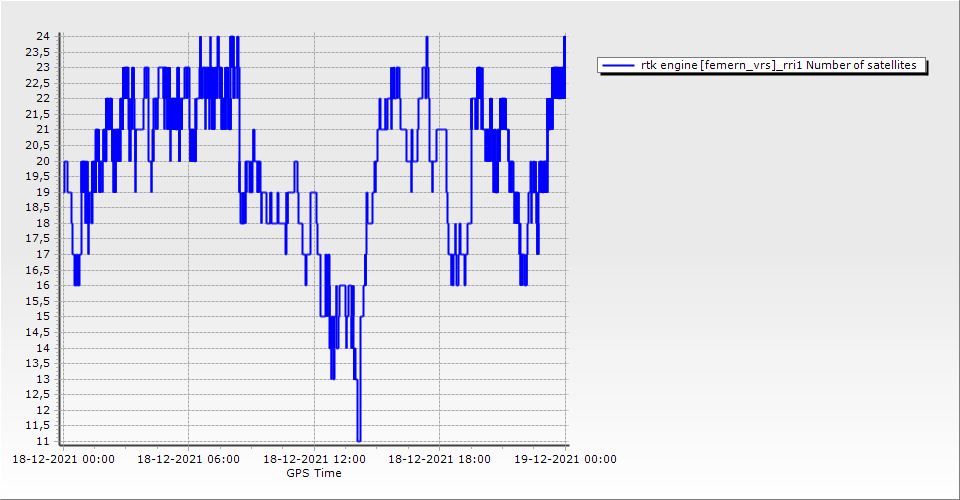
Task: Click the curve's final peak at right edge
Action: 565,38
